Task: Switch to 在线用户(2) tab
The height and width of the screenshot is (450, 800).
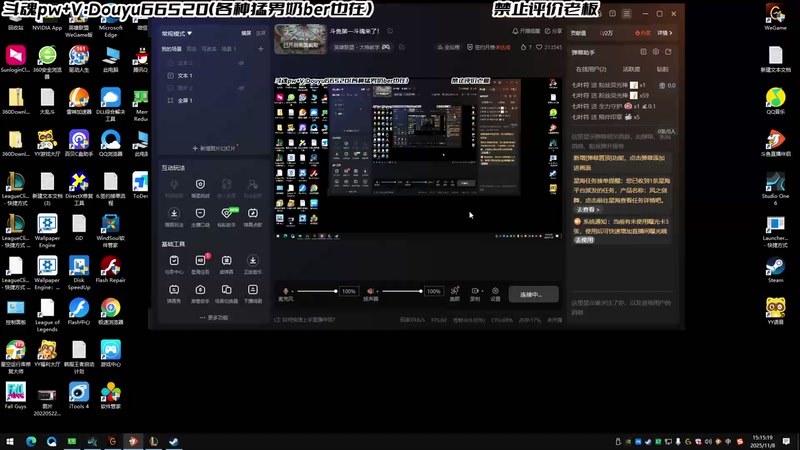Action: 591,69
